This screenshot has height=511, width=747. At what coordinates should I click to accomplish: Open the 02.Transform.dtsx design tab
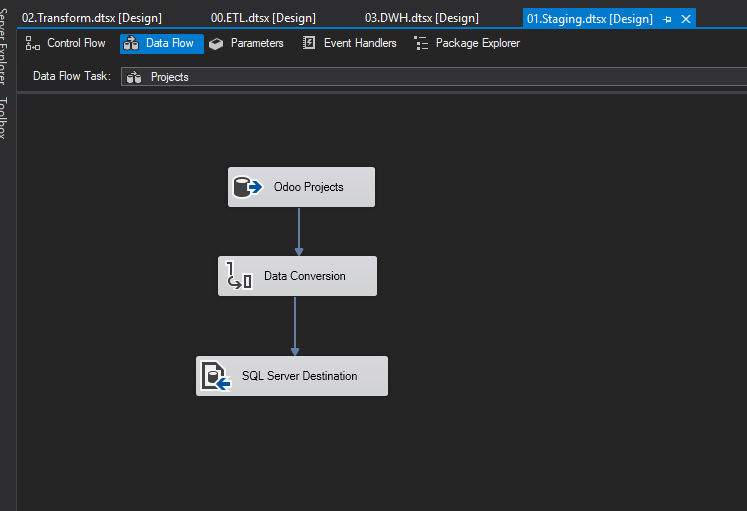pyautogui.click(x=92, y=18)
